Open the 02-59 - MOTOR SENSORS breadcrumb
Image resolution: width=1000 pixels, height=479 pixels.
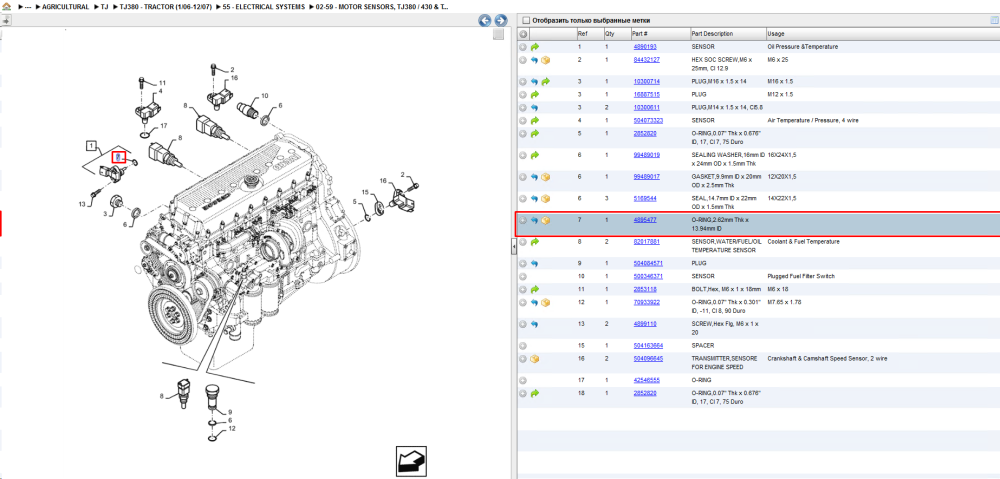pos(382,7)
